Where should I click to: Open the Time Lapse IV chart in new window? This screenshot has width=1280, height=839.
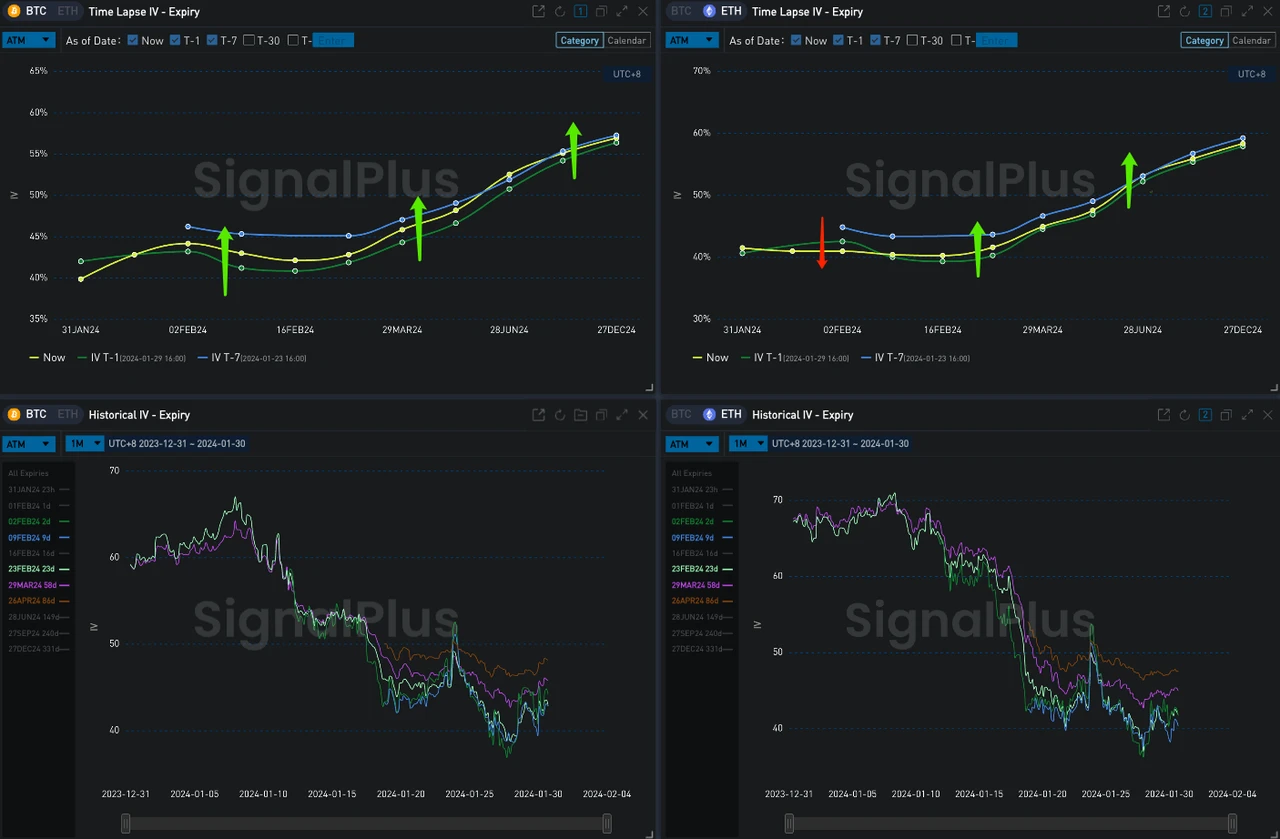tap(537, 11)
